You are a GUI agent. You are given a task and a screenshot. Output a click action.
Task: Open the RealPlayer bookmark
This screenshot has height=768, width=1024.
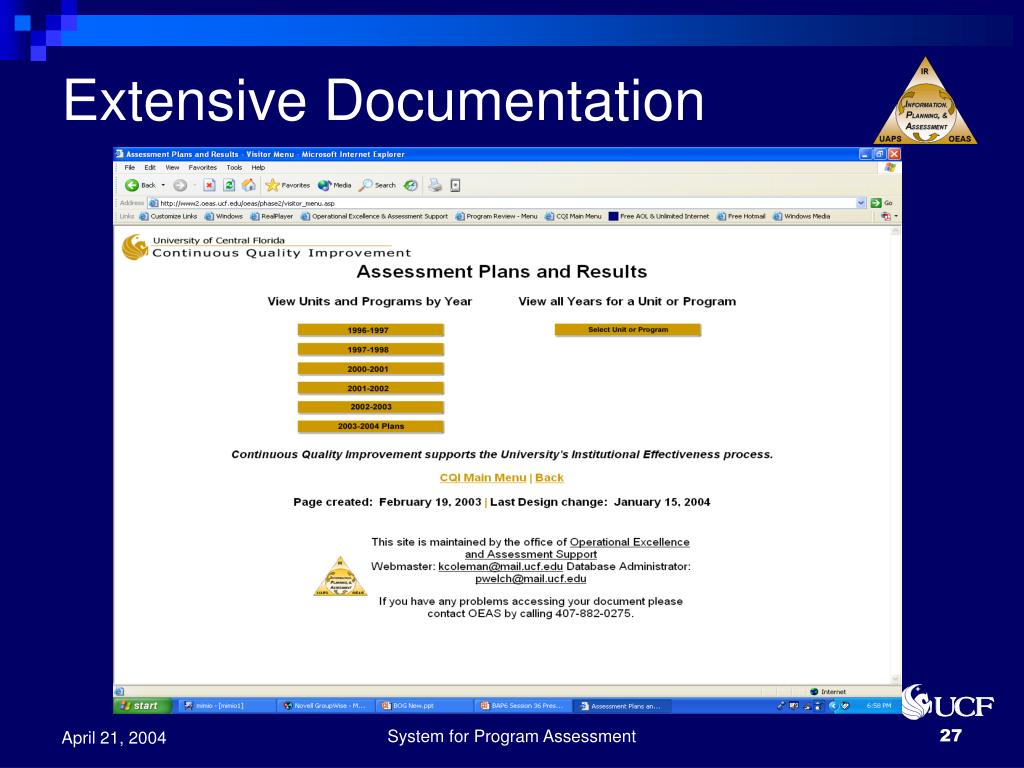pyautogui.click(x=271, y=216)
